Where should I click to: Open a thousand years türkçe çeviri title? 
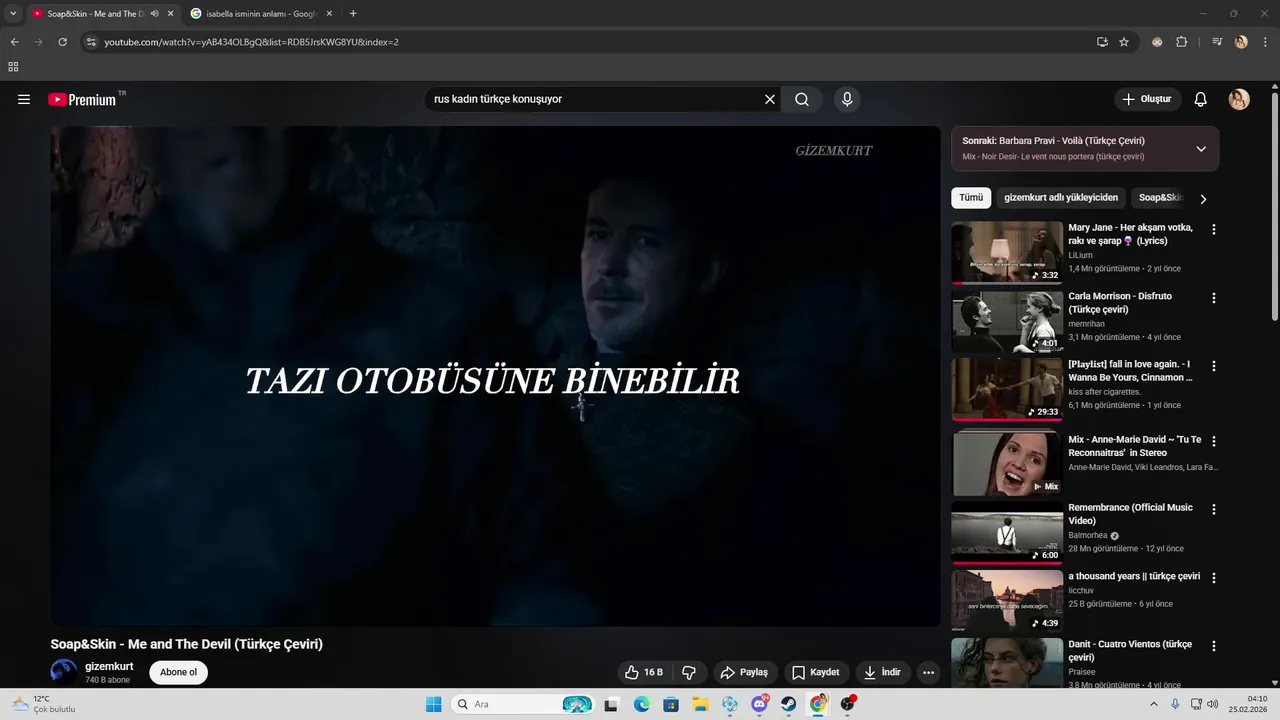(1134, 577)
